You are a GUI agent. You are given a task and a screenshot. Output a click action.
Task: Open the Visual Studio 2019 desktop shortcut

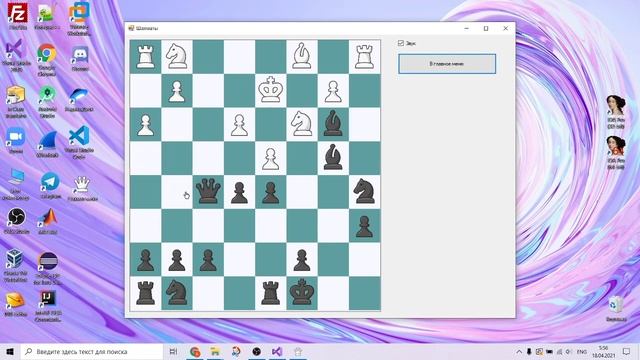[16, 55]
